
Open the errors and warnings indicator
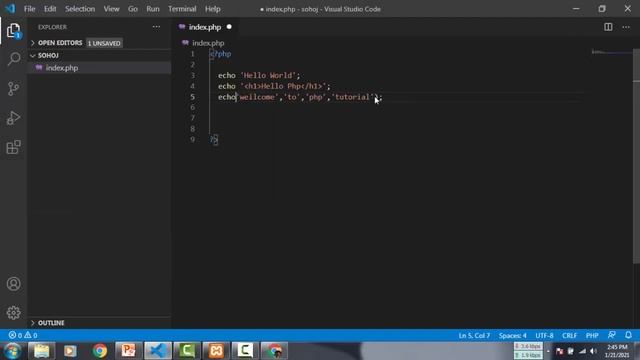[23, 335]
